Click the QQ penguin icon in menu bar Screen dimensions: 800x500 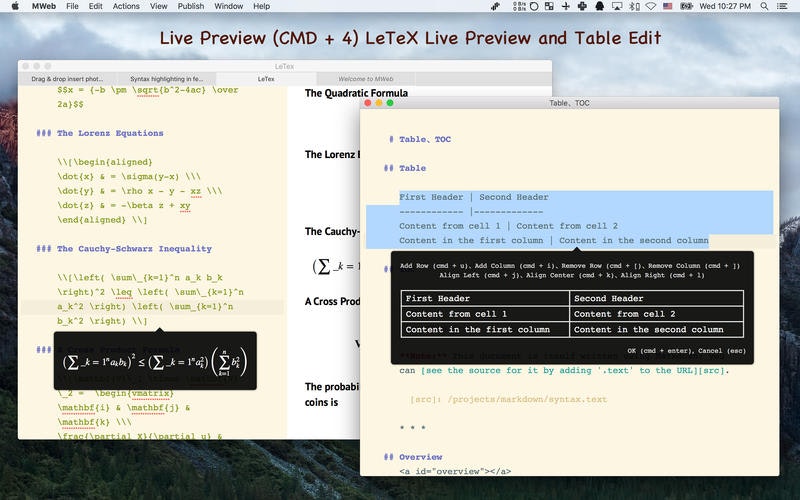point(600,6)
